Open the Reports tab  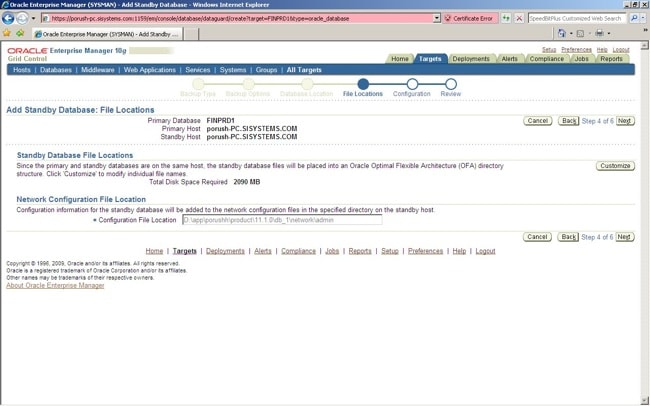click(x=611, y=59)
